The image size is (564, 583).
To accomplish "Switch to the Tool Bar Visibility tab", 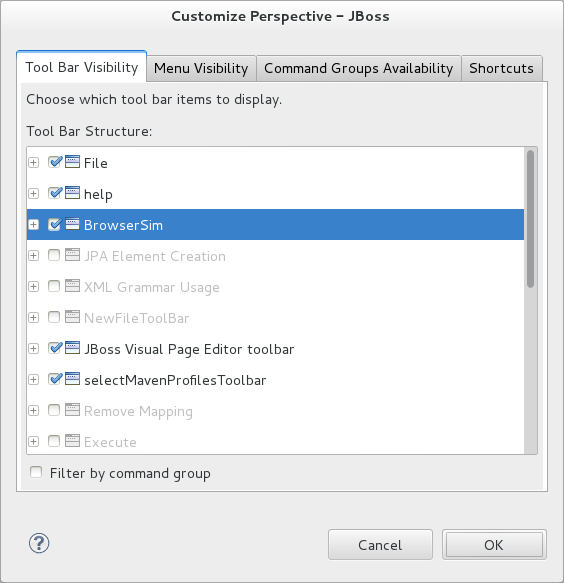I will pos(81,67).
